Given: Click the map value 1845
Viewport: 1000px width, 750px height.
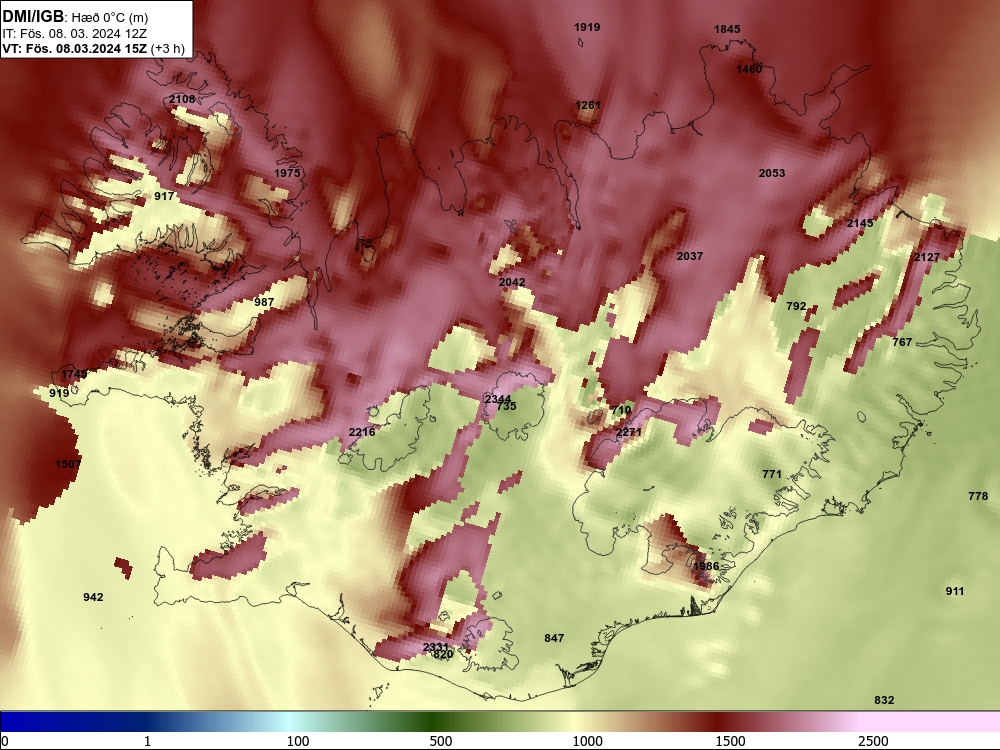Looking at the screenshot, I should click(727, 29).
